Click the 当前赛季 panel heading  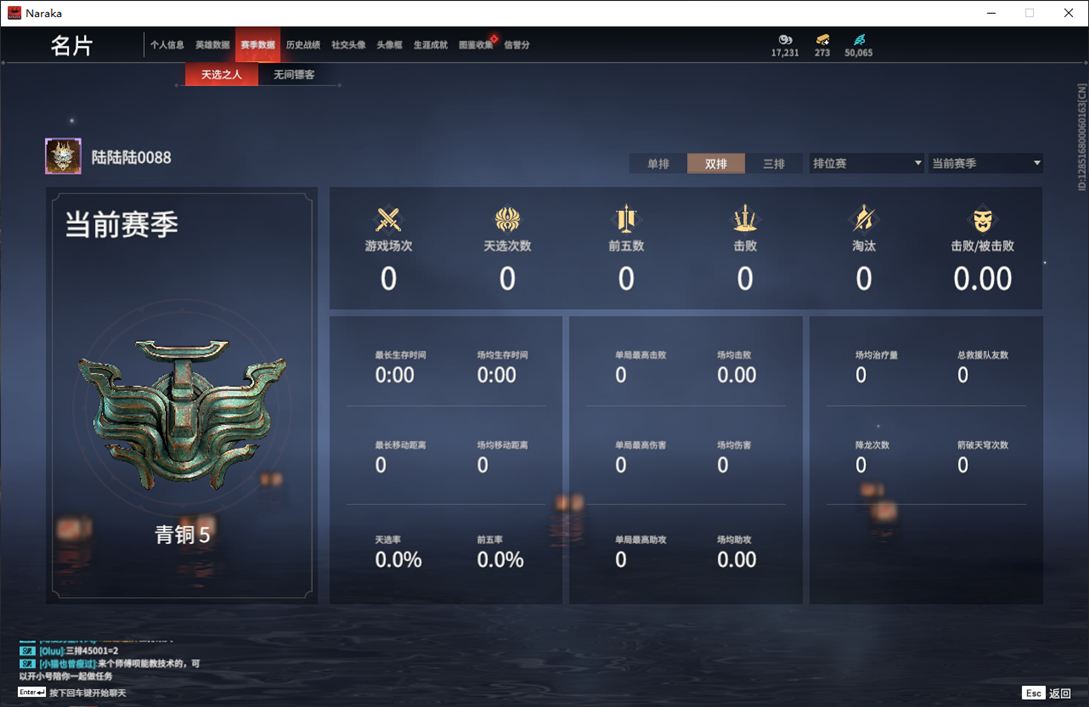(x=122, y=224)
